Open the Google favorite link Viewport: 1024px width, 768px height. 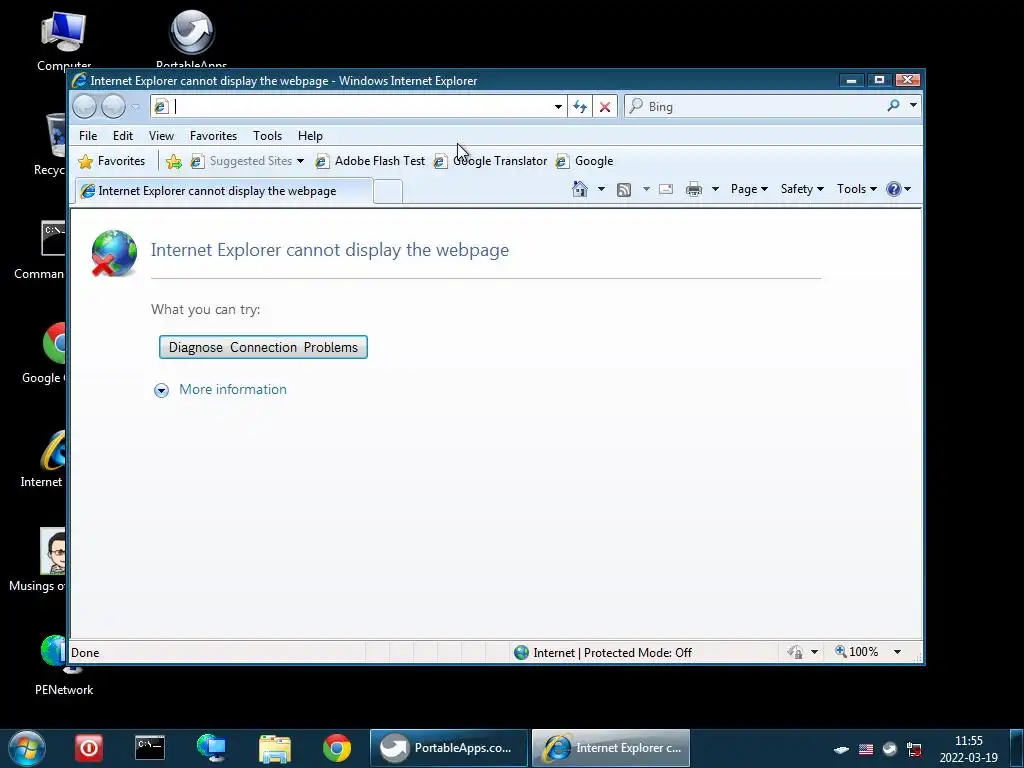[x=584, y=161]
